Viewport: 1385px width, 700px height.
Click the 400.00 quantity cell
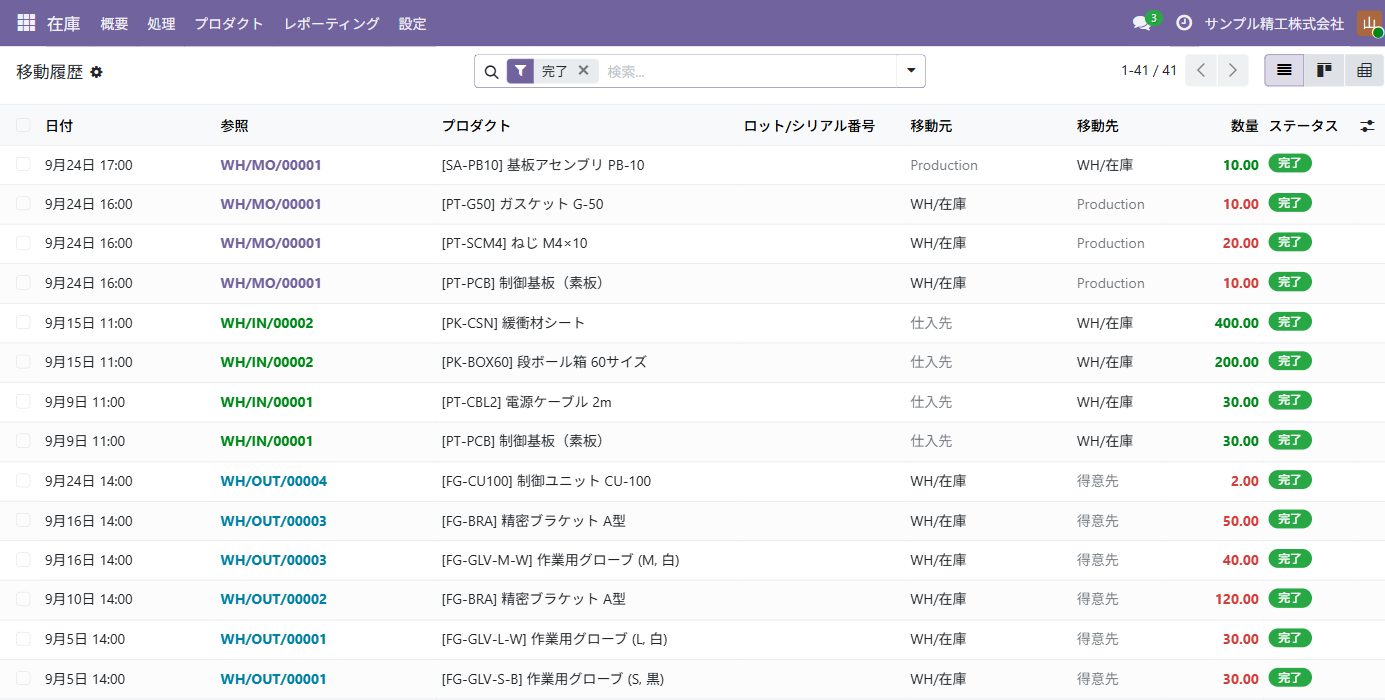point(1236,323)
